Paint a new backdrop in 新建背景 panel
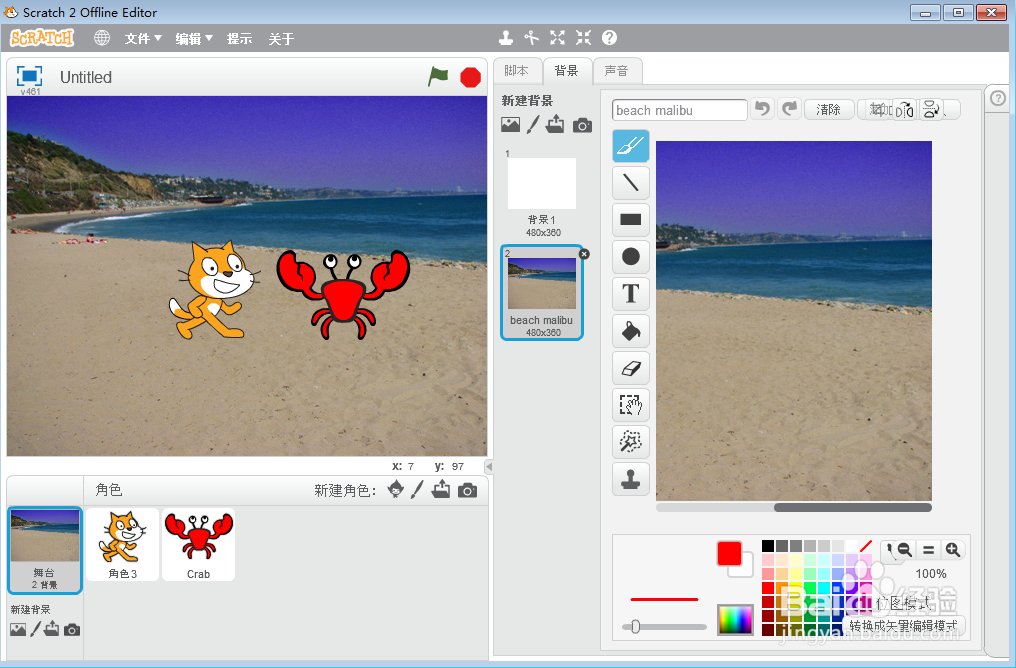Image resolution: width=1016 pixels, height=668 pixels. point(533,124)
